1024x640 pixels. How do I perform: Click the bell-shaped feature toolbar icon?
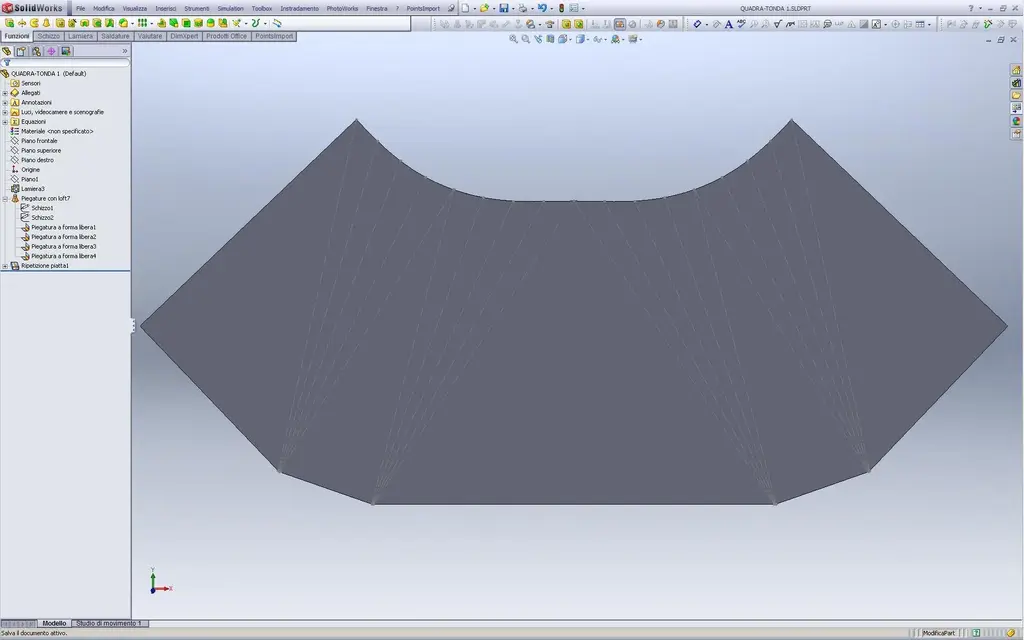click(46, 23)
